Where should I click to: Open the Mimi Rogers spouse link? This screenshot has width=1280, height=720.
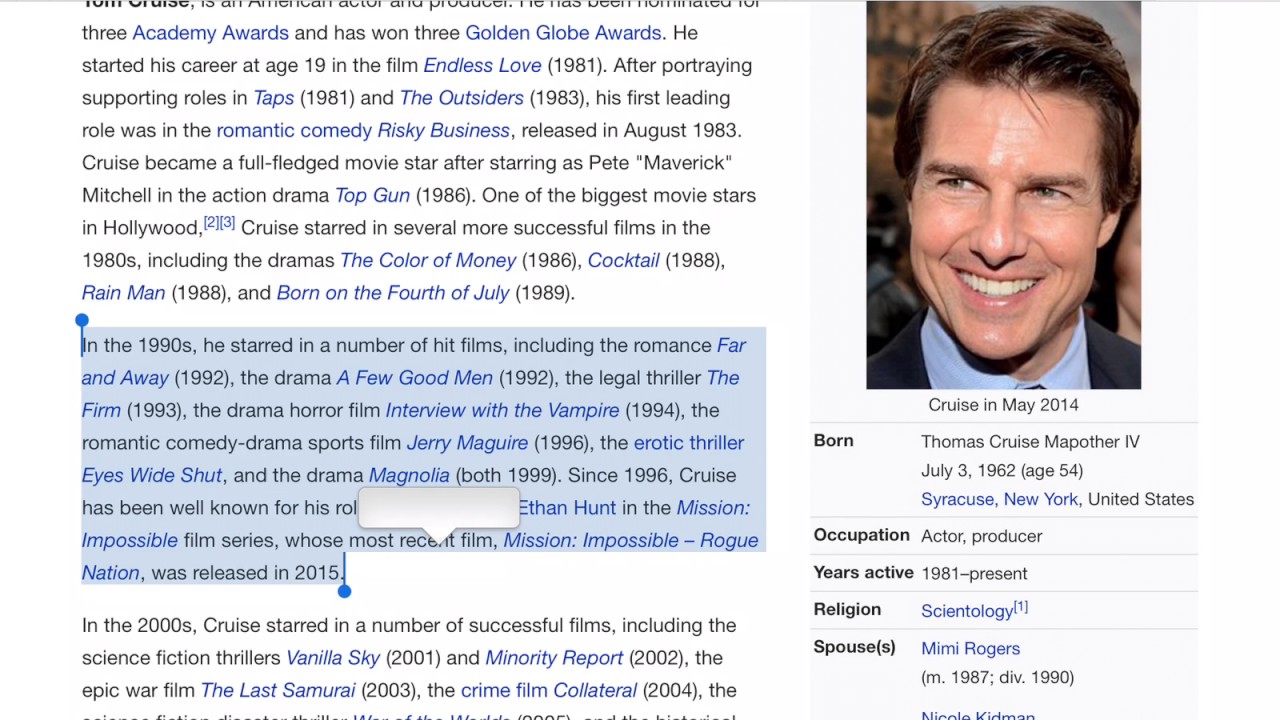(970, 648)
